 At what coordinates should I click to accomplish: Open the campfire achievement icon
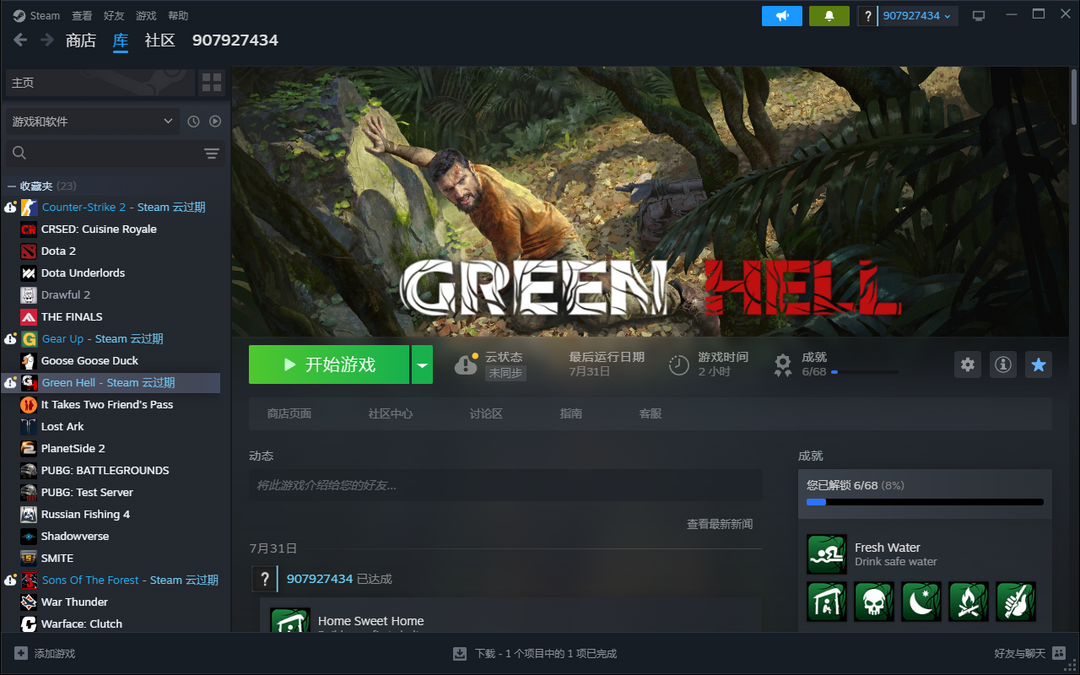tap(968, 601)
